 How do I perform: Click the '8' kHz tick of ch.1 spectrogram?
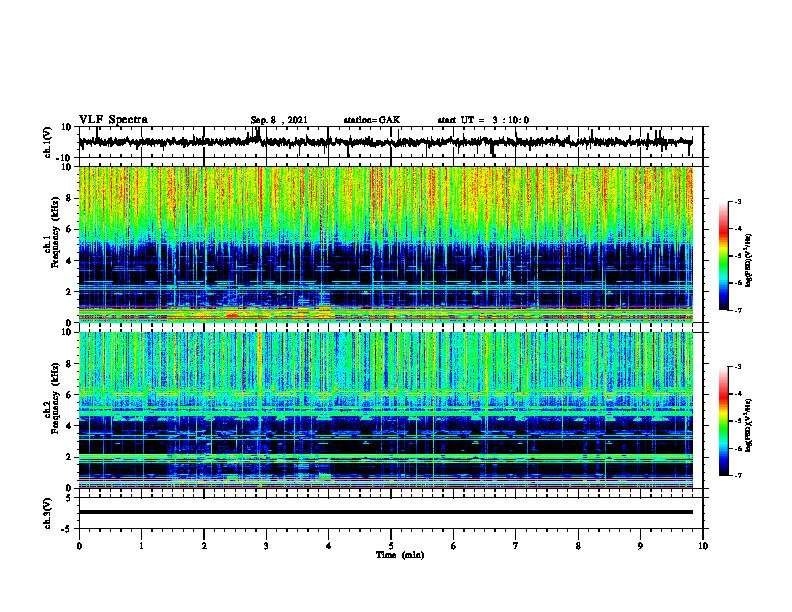point(69,198)
